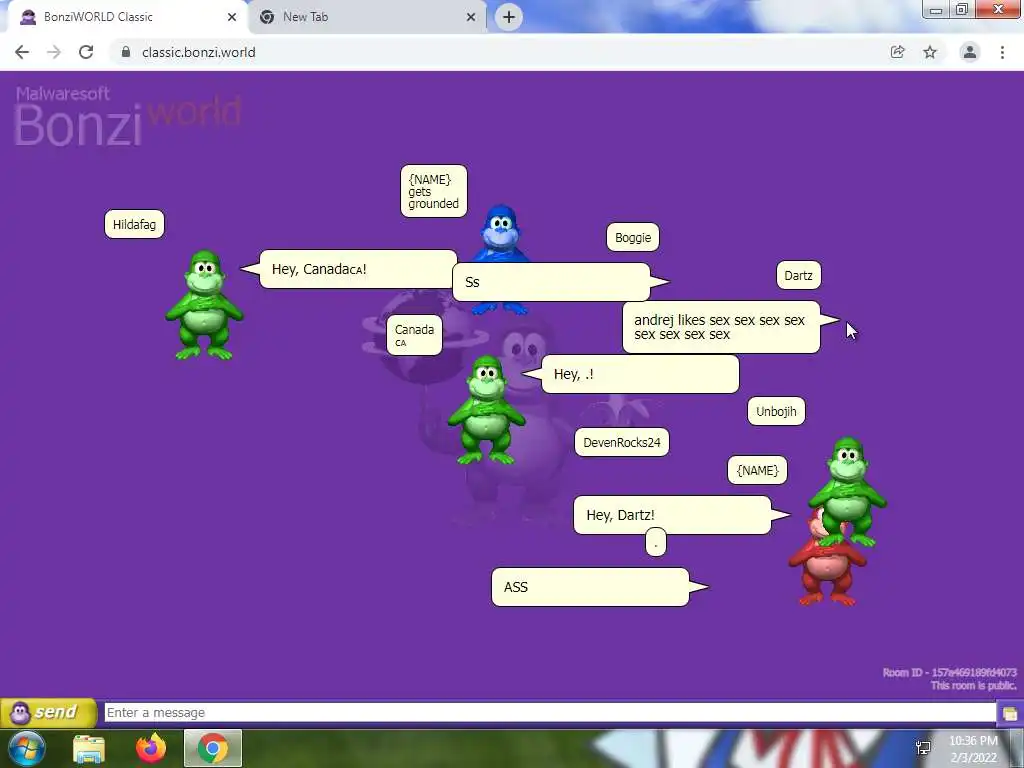The height and width of the screenshot is (768, 1024).
Task: Reload the current page
Action: [86, 52]
